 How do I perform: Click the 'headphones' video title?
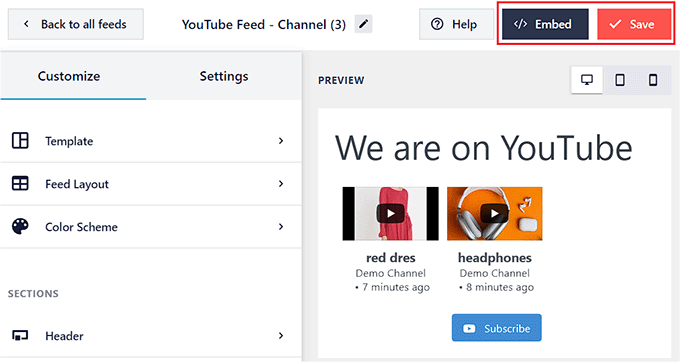coord(495,258)
